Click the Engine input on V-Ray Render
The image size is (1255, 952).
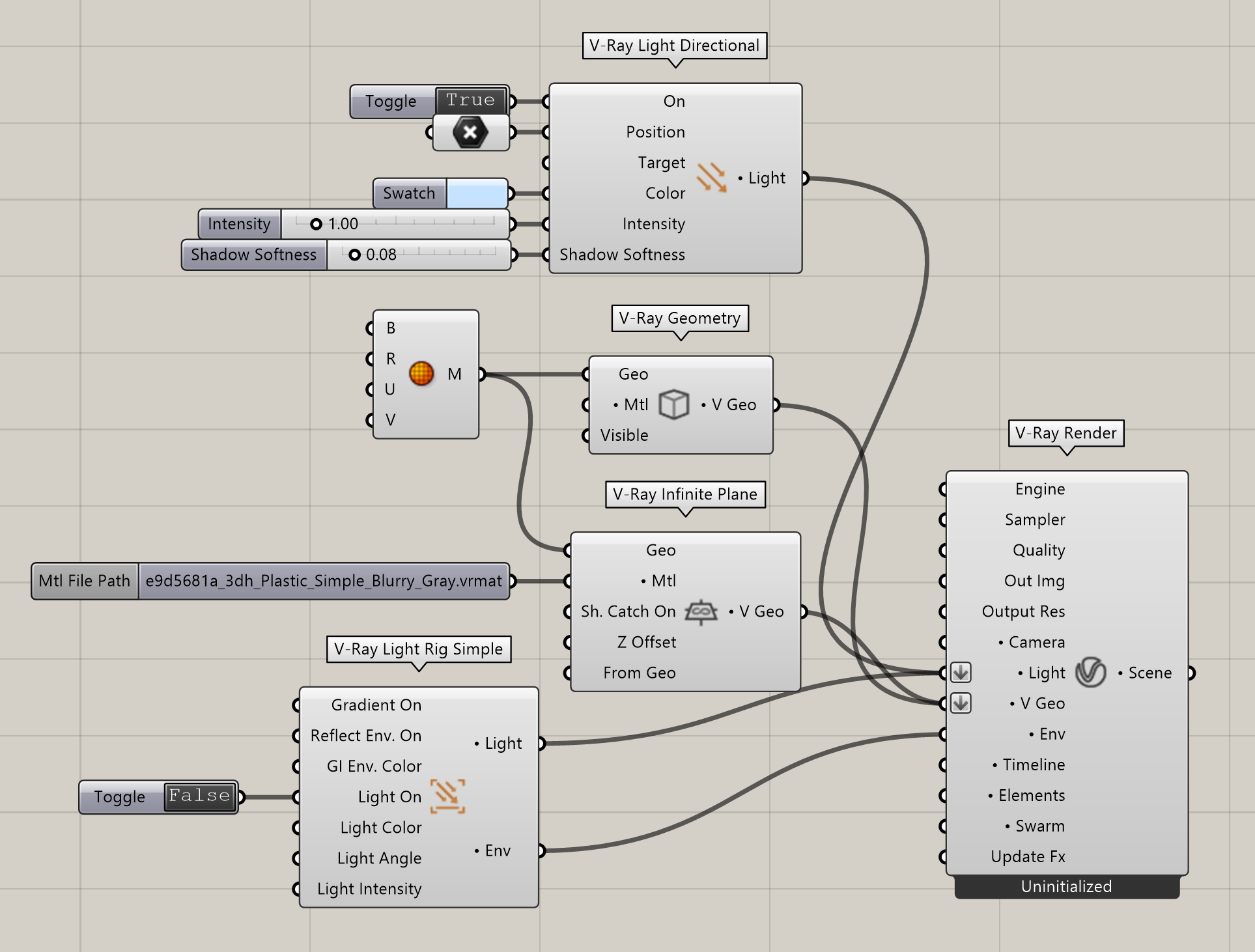pyautogui.click(x=1039, y=489)
